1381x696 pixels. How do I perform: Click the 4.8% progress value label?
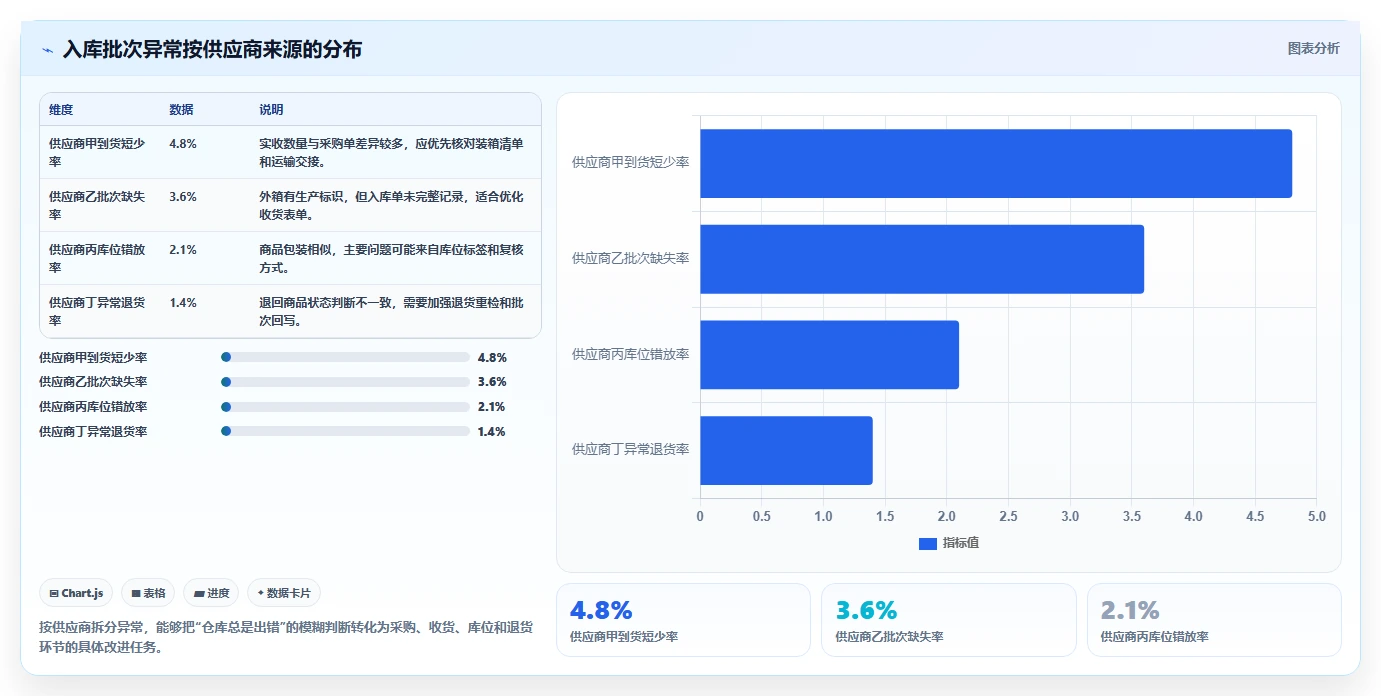click(x=492, y=357)
